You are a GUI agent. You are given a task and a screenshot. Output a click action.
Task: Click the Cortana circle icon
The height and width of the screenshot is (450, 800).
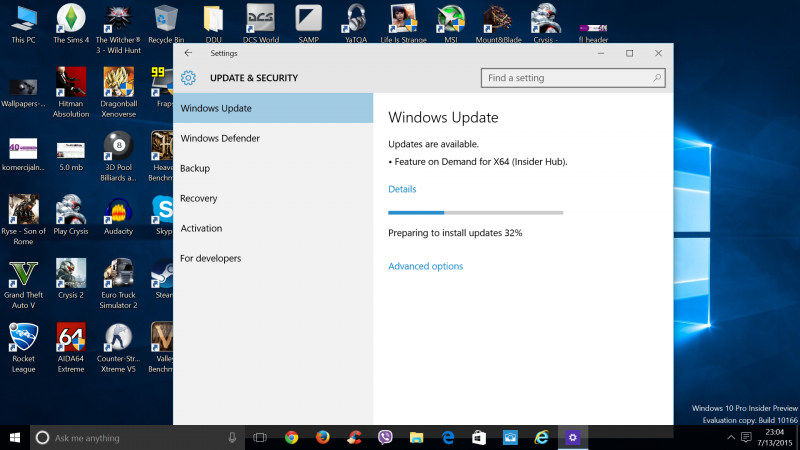coord(42,438)
